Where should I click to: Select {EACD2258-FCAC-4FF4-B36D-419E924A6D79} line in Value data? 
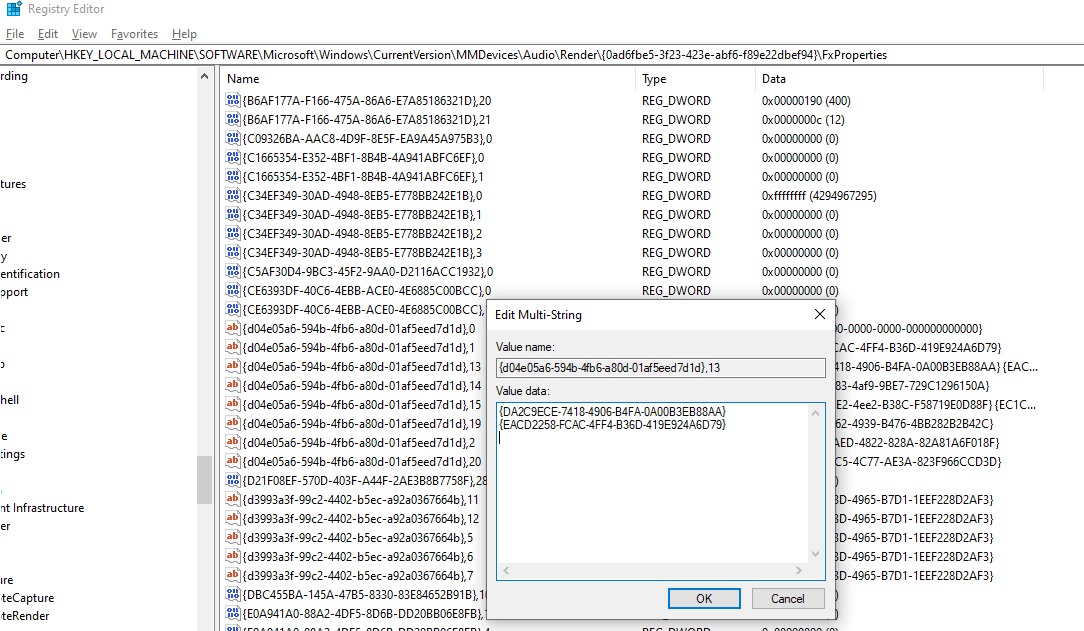tap(613, 424)
